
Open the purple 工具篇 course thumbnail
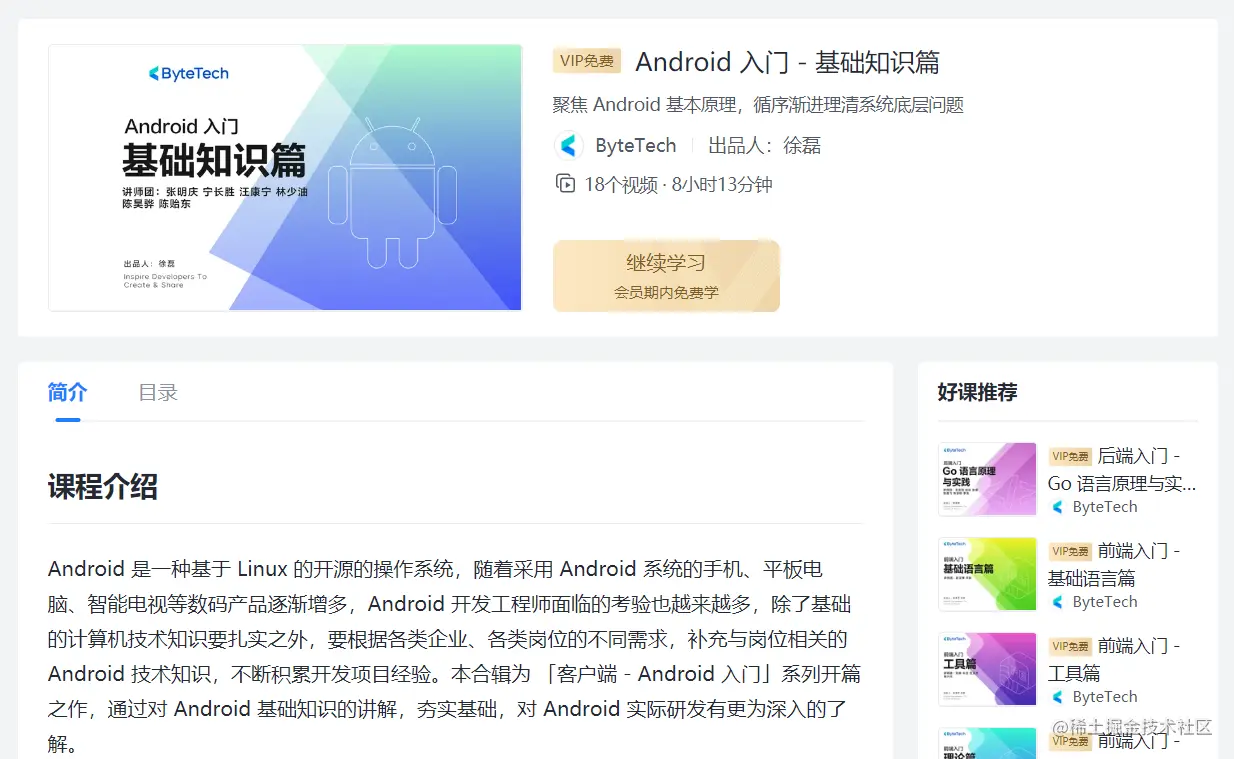click(x=987, y=669)
